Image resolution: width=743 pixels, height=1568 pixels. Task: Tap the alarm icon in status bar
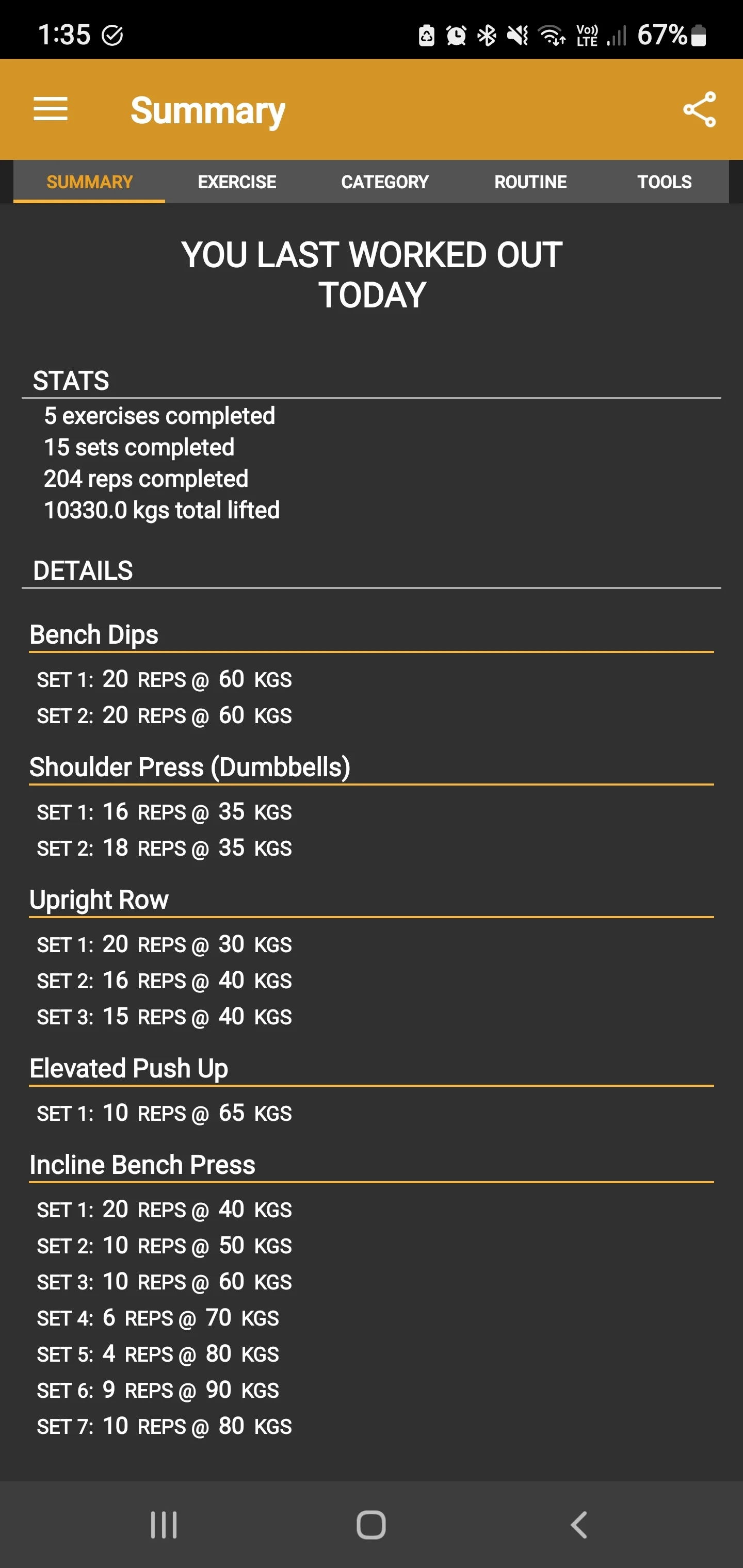click(x=456, y=35)
